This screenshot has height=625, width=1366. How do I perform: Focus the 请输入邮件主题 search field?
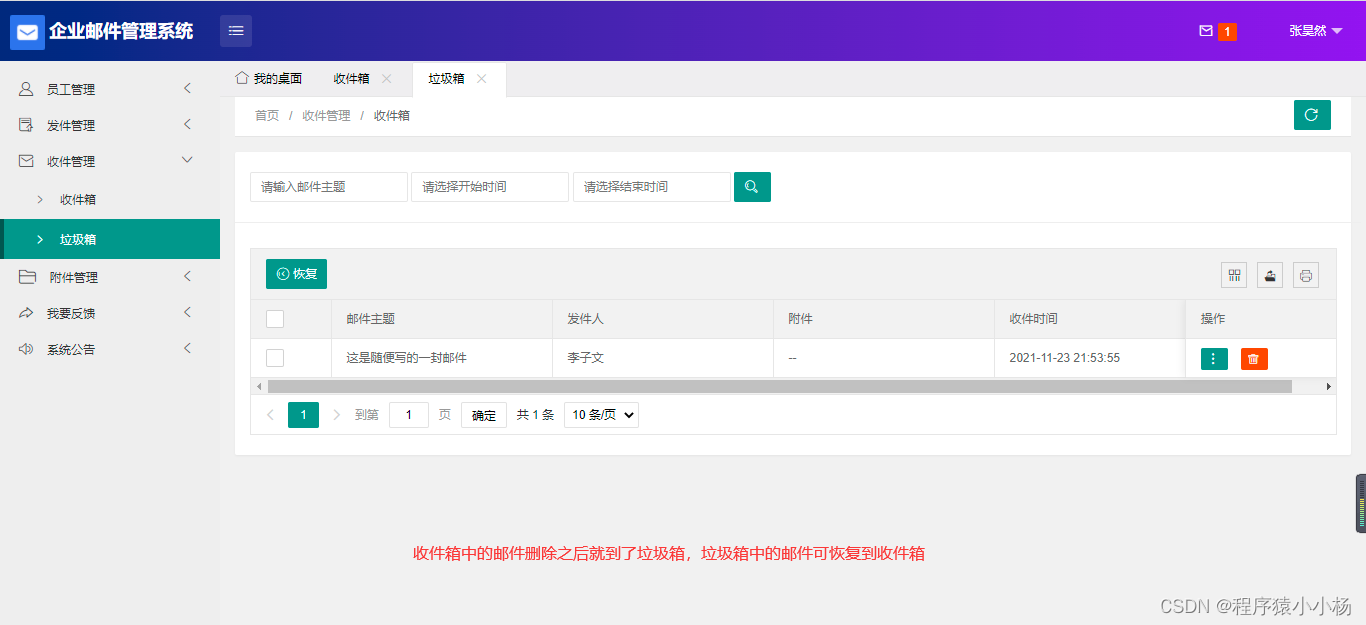(329, 187)
